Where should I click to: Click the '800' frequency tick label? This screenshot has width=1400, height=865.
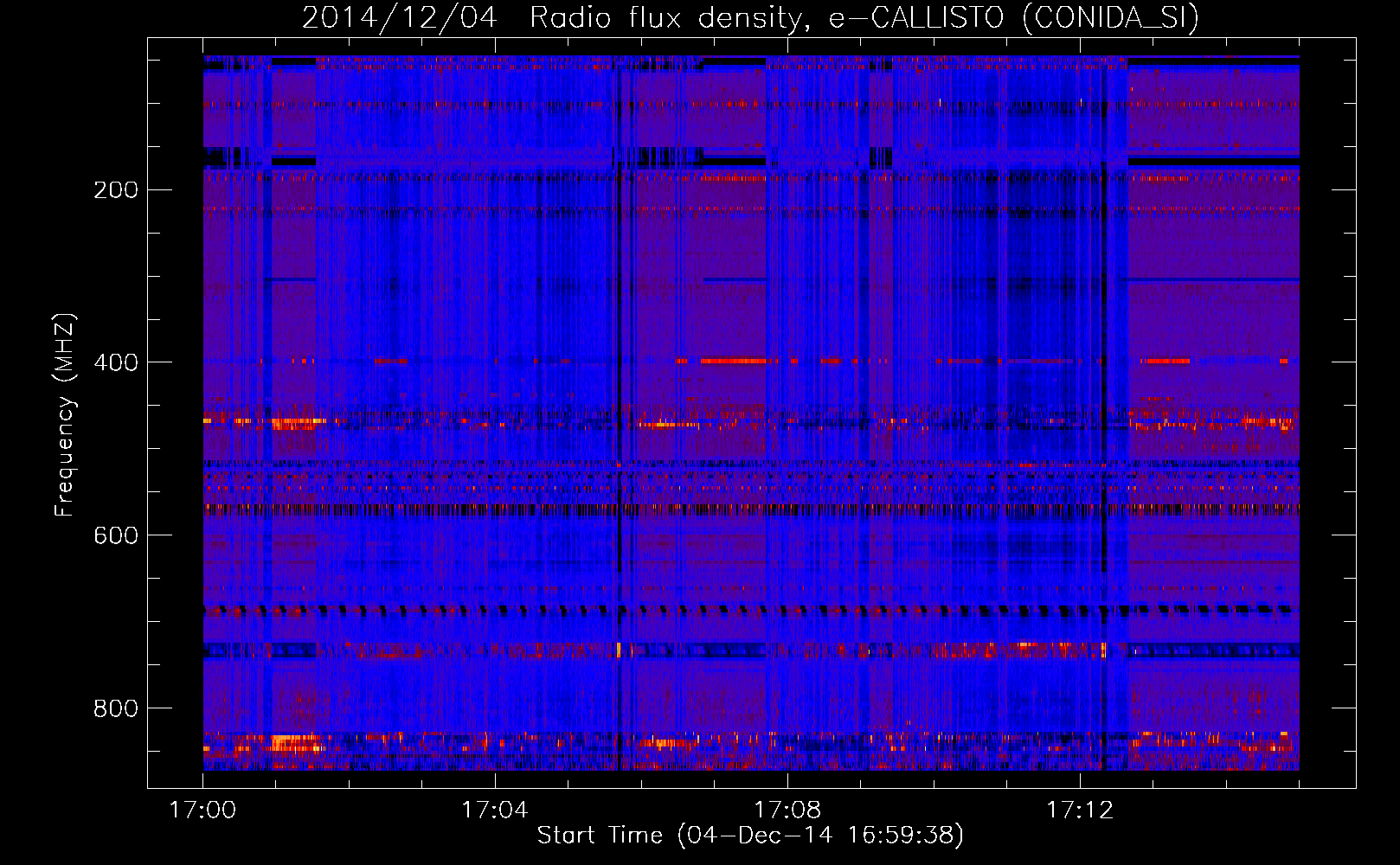pyautogui.click(x=116, y=708)
